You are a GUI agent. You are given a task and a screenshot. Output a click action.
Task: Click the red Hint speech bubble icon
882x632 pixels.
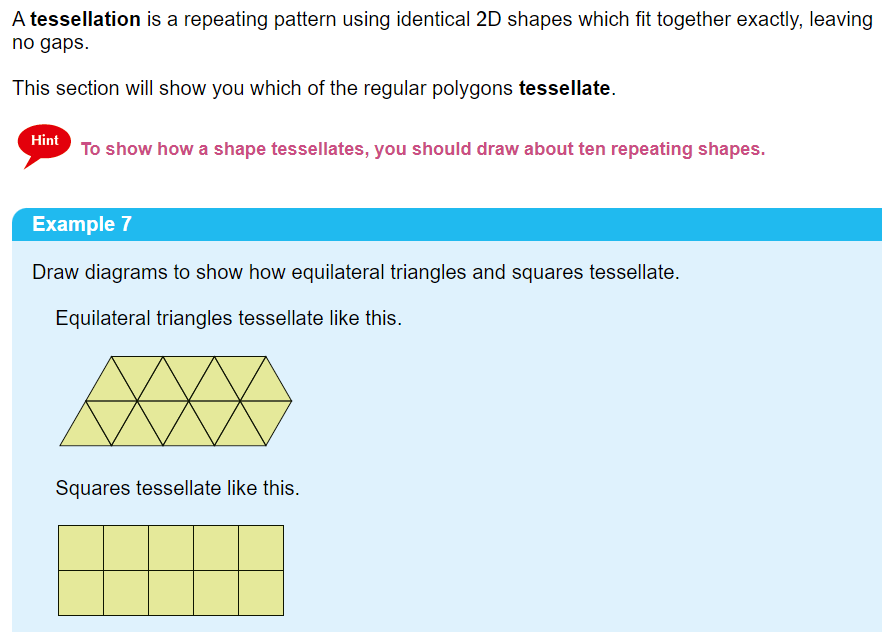(44, 143)
